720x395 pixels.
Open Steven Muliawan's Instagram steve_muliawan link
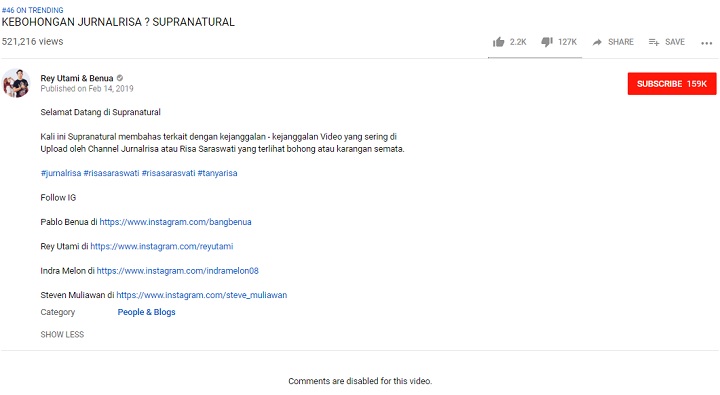click(x=202, y=295)
